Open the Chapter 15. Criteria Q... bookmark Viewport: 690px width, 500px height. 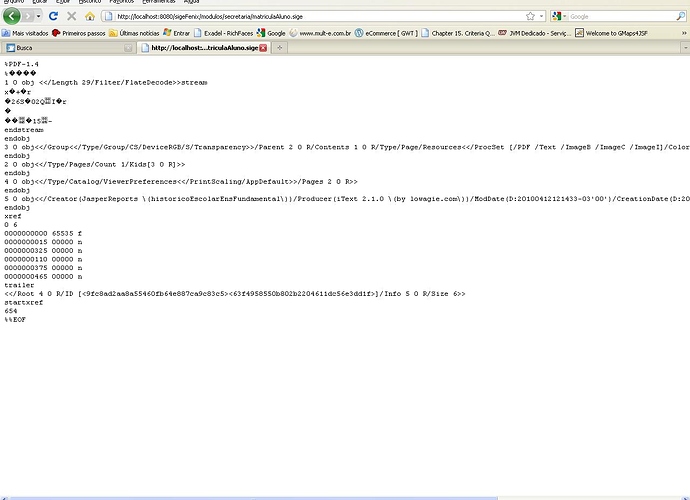click(458, 33)
